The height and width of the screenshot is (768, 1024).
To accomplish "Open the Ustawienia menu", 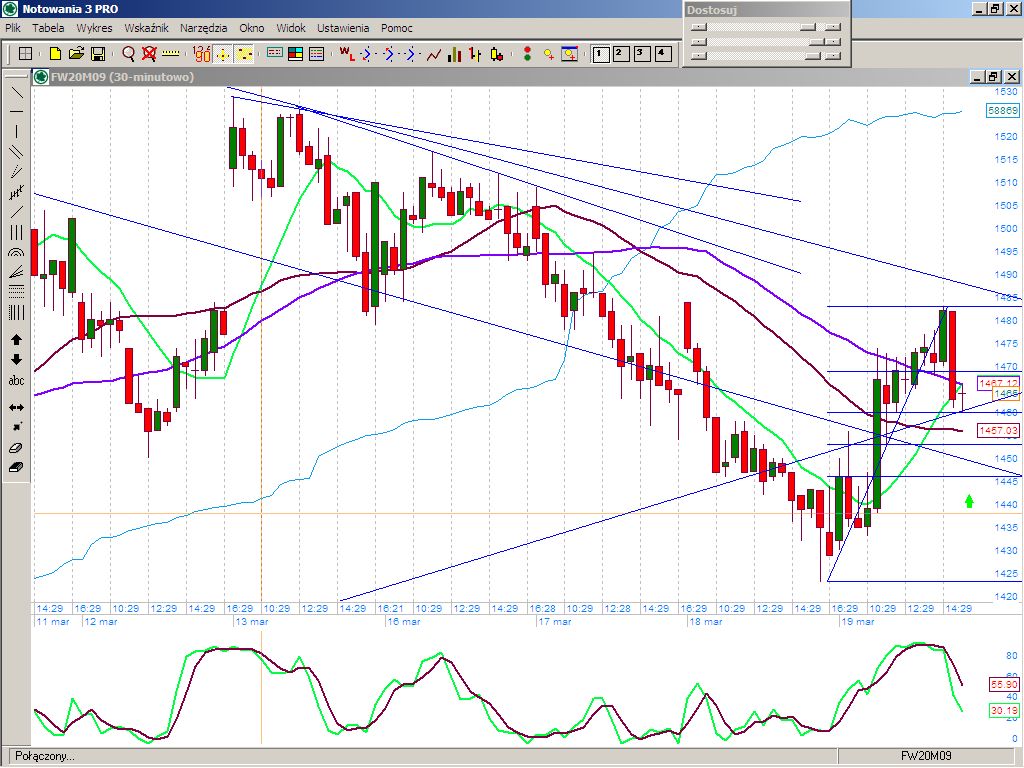I will (x=343, y=28).
